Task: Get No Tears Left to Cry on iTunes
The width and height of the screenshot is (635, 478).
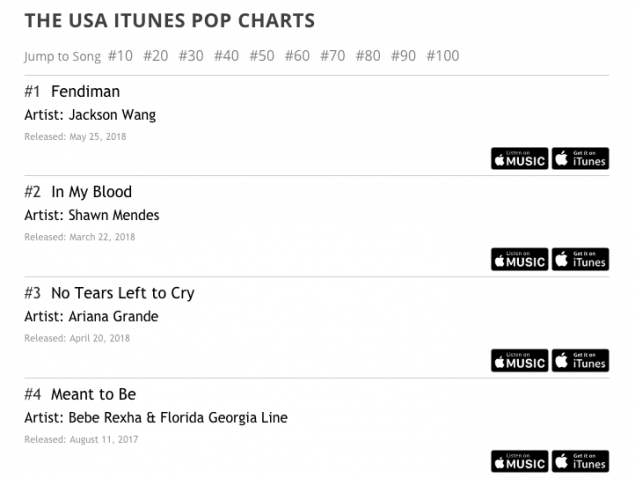Action: pyautogui.click(x=580, y=360)
